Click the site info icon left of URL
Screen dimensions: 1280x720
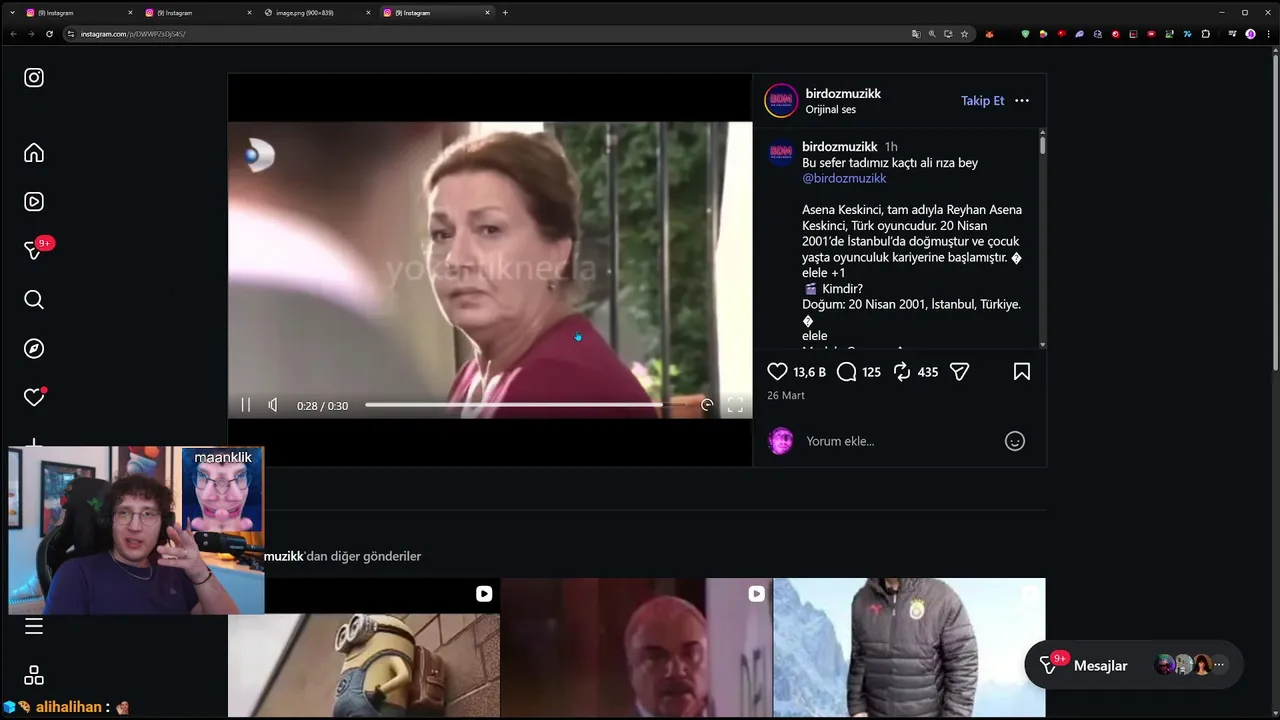click(70, 34)
